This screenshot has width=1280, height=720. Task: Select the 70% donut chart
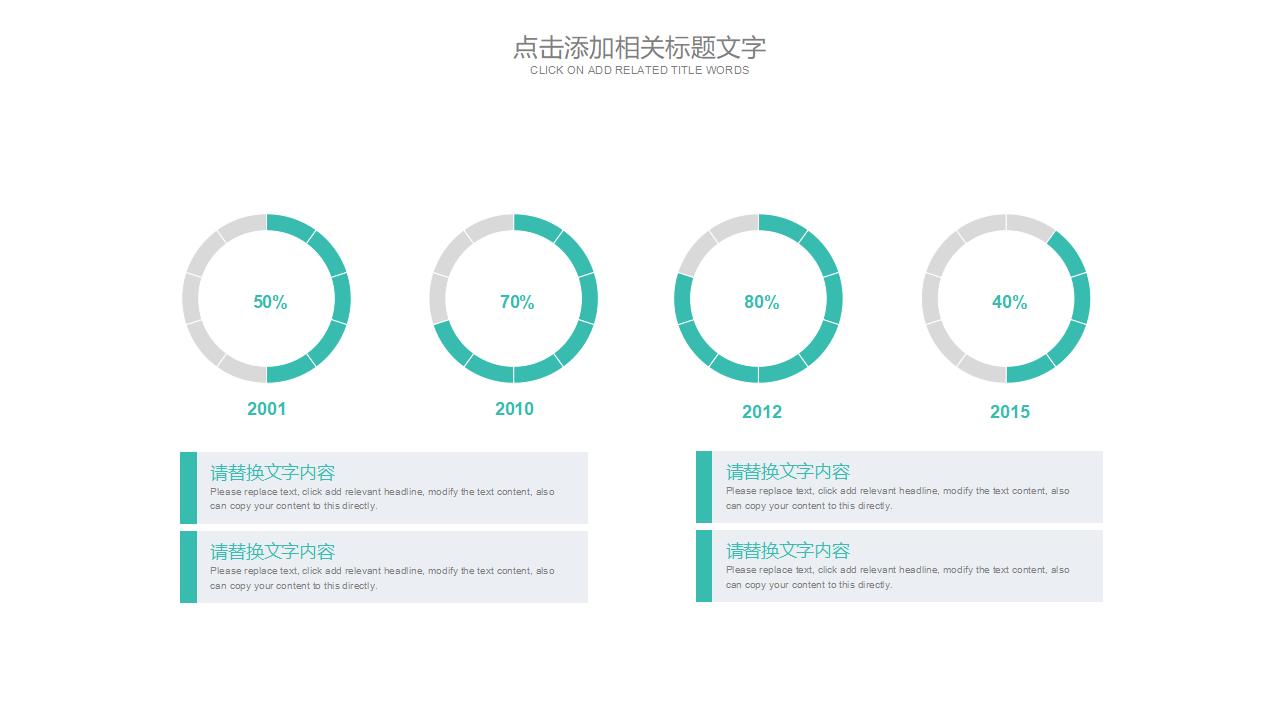(514, 298)
